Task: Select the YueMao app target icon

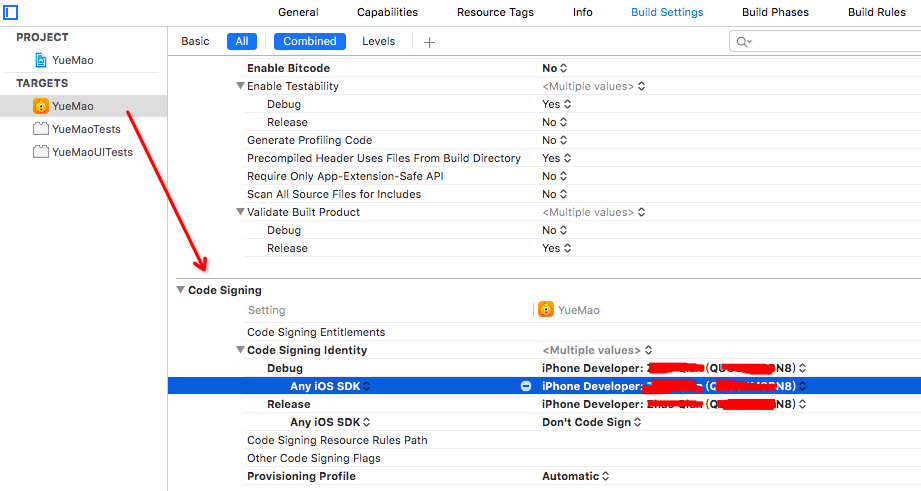Action: (41, 106)
